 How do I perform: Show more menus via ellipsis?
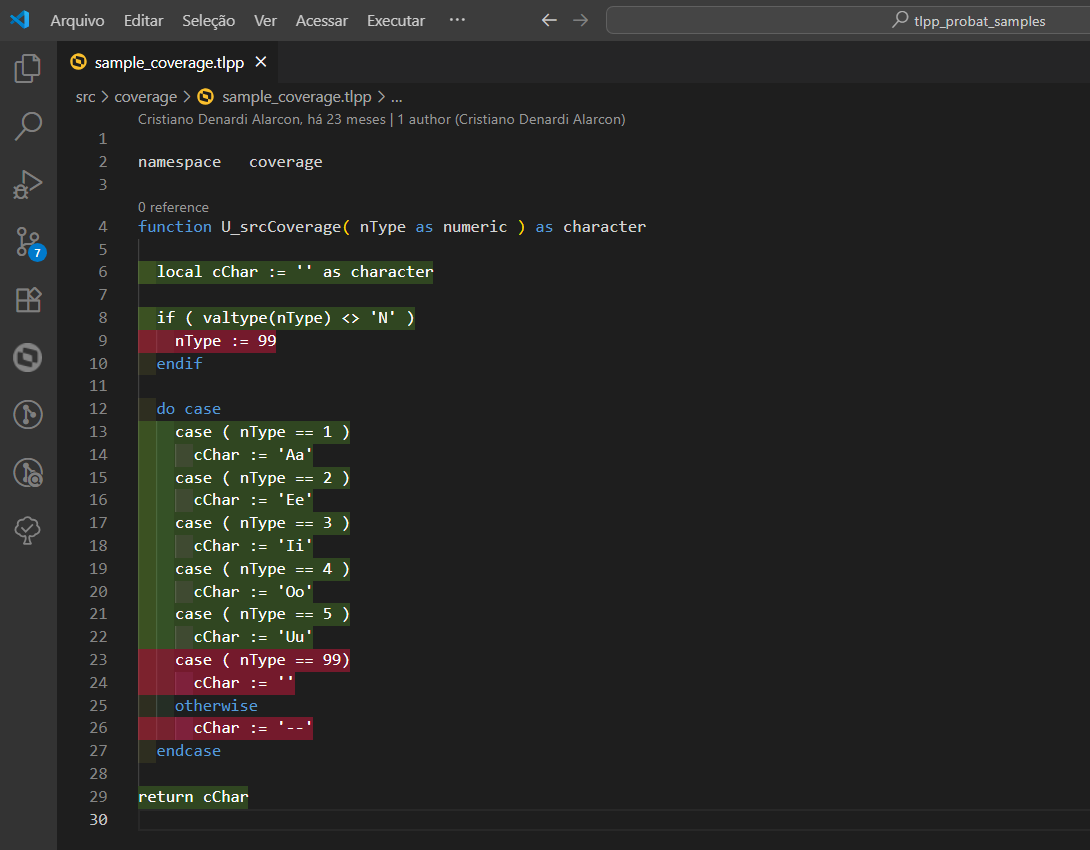pyautogui.click(x=457, y=19)
